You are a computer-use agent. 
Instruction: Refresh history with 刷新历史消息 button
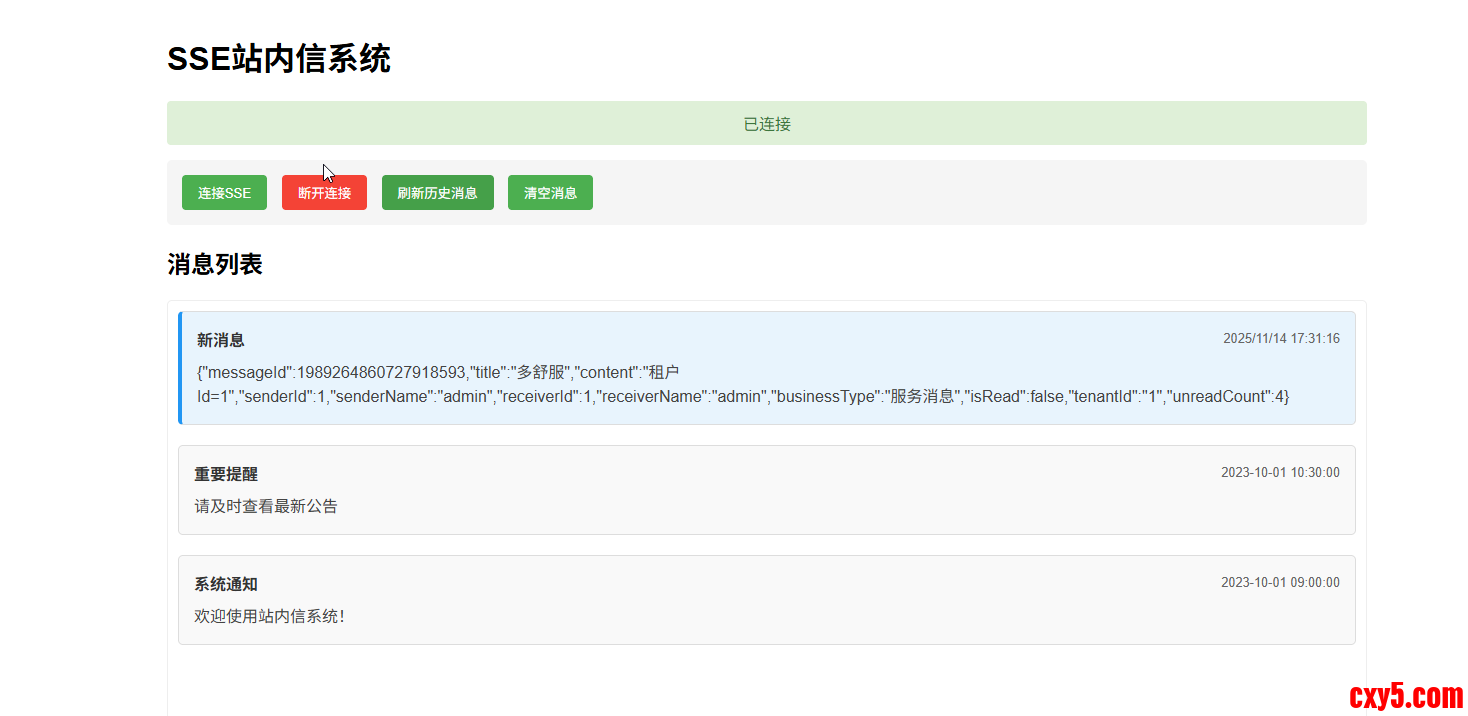coord(437,193)
